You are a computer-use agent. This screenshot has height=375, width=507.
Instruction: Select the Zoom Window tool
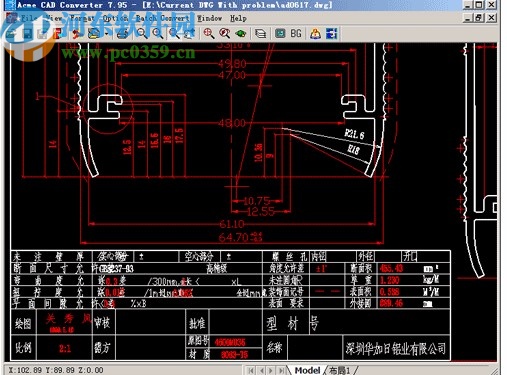[x=174, y=34]
